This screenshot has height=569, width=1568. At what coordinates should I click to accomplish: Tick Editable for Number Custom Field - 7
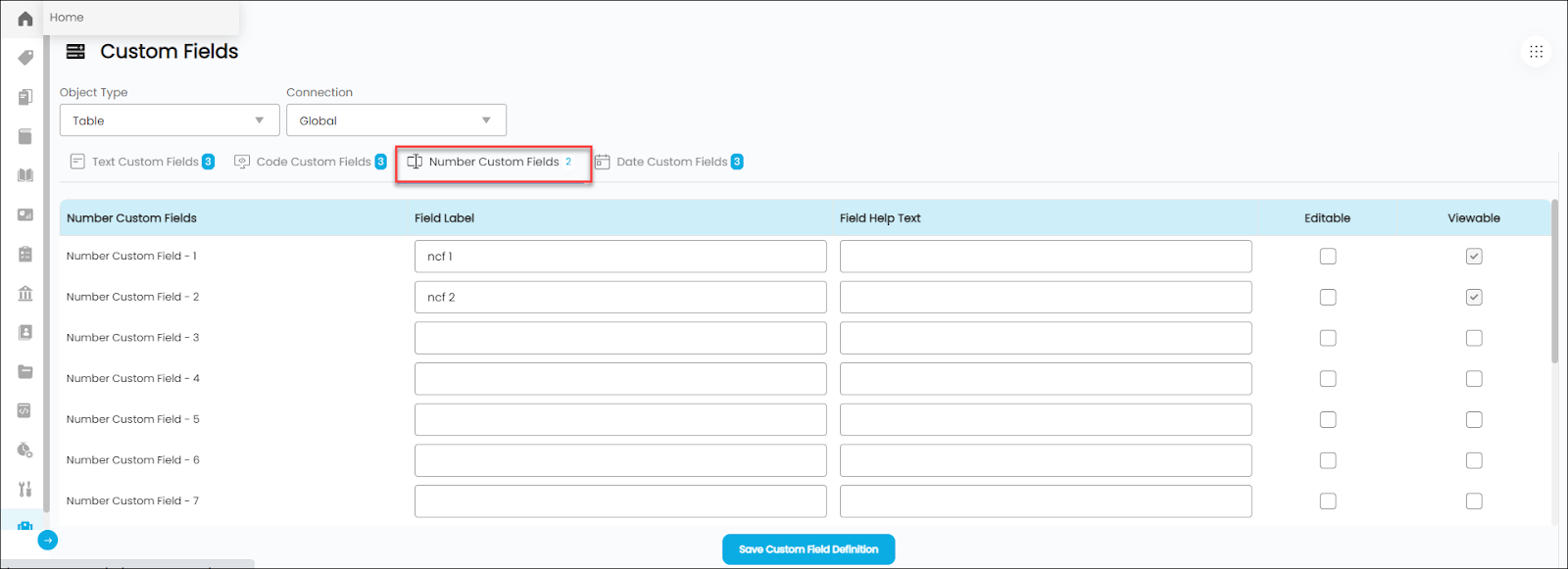[x=1328, y=501]
